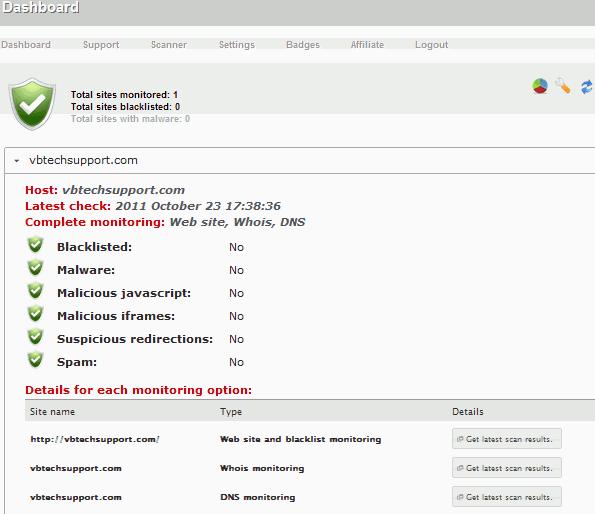The image size is (595, 514).
Task: Click the wrench settings icon
Action: tap(563, 85)
